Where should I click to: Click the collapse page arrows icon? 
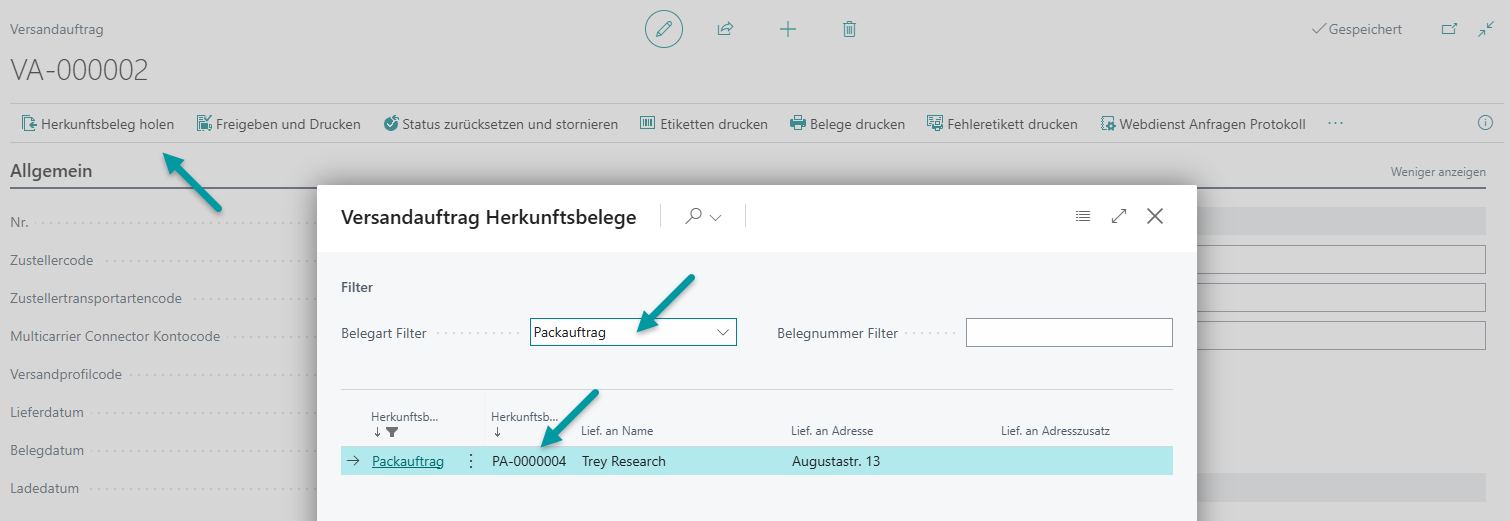1486,29
